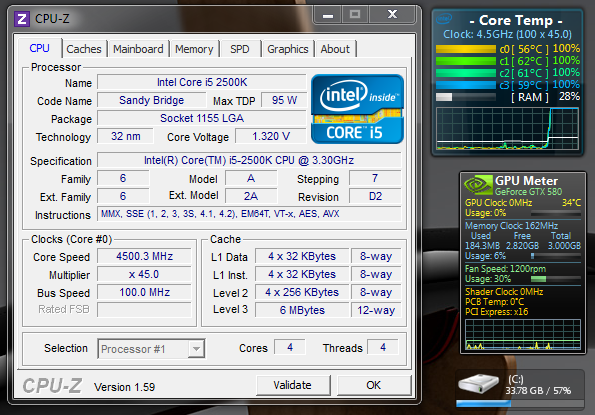Switch to the CPU tab
The height and width of the screenshot is (415, 595).
[39, 48]
